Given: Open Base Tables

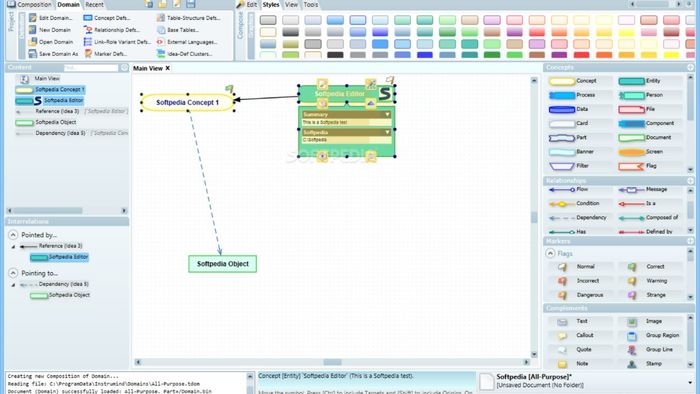Looking at the screenshot, I should [178, 30].
